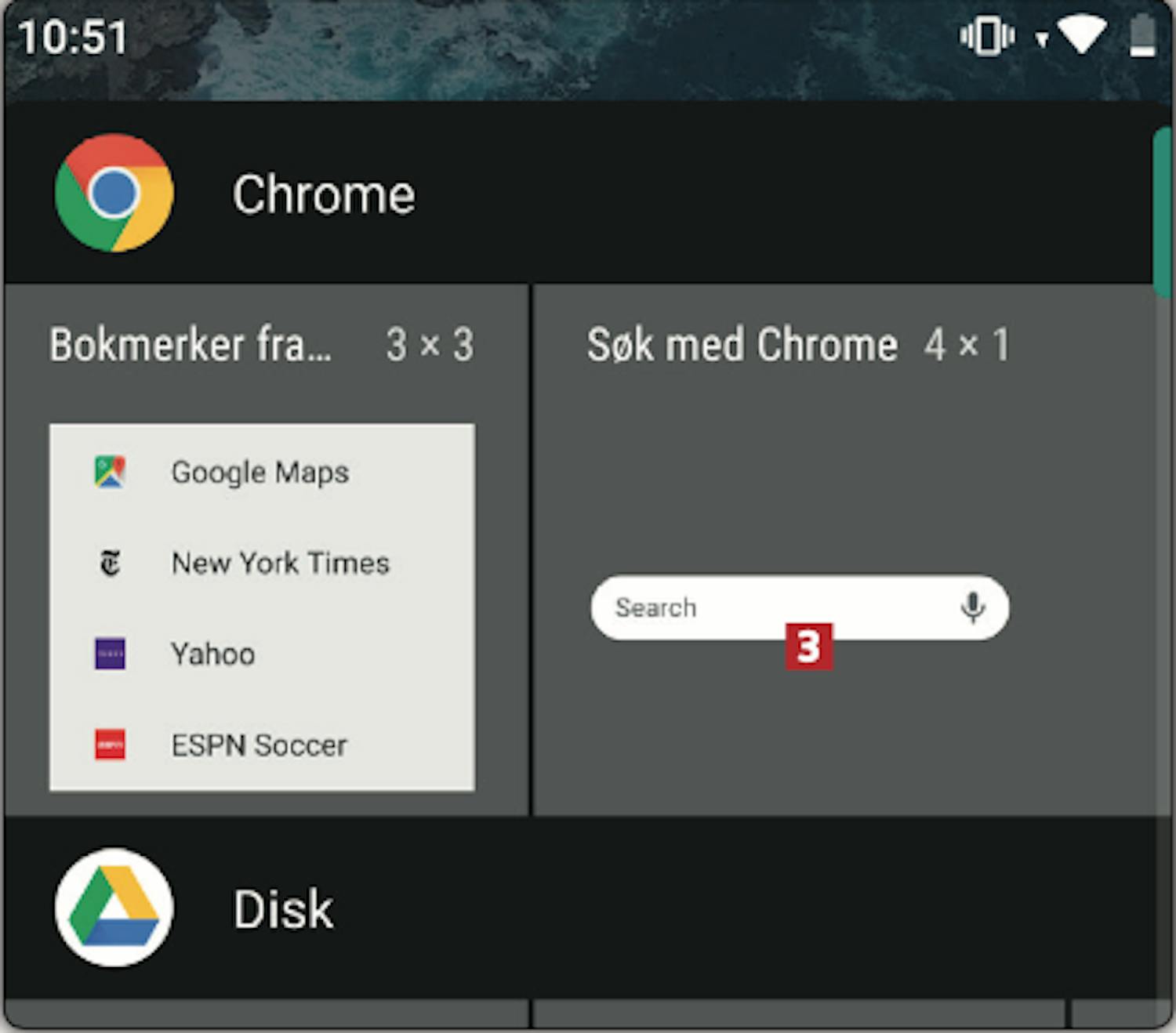Viewport: 1176px width, 1033px height.
Task: Tap the vibrate mode status icon
Action: [987, 36]
